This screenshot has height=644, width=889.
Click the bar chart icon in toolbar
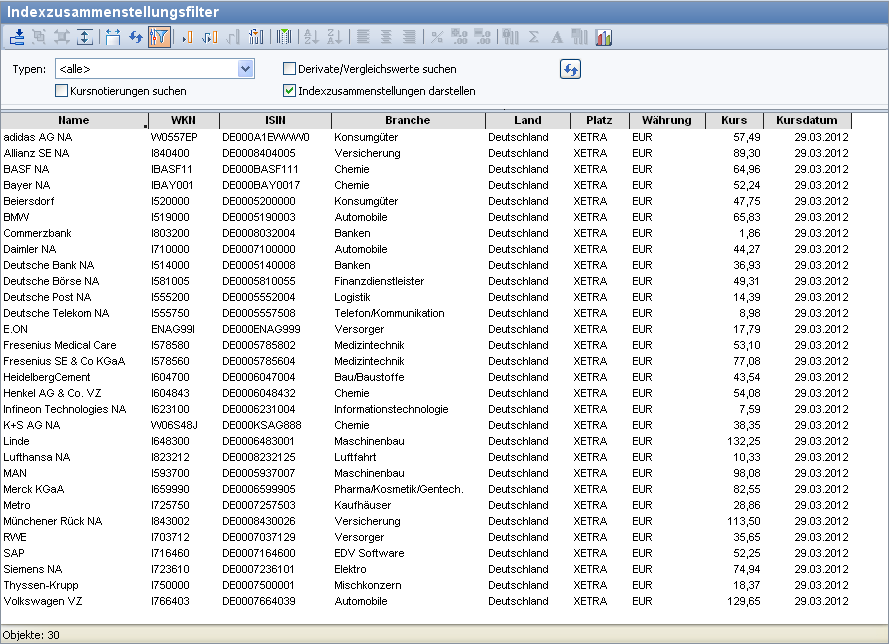coord(603,37)
